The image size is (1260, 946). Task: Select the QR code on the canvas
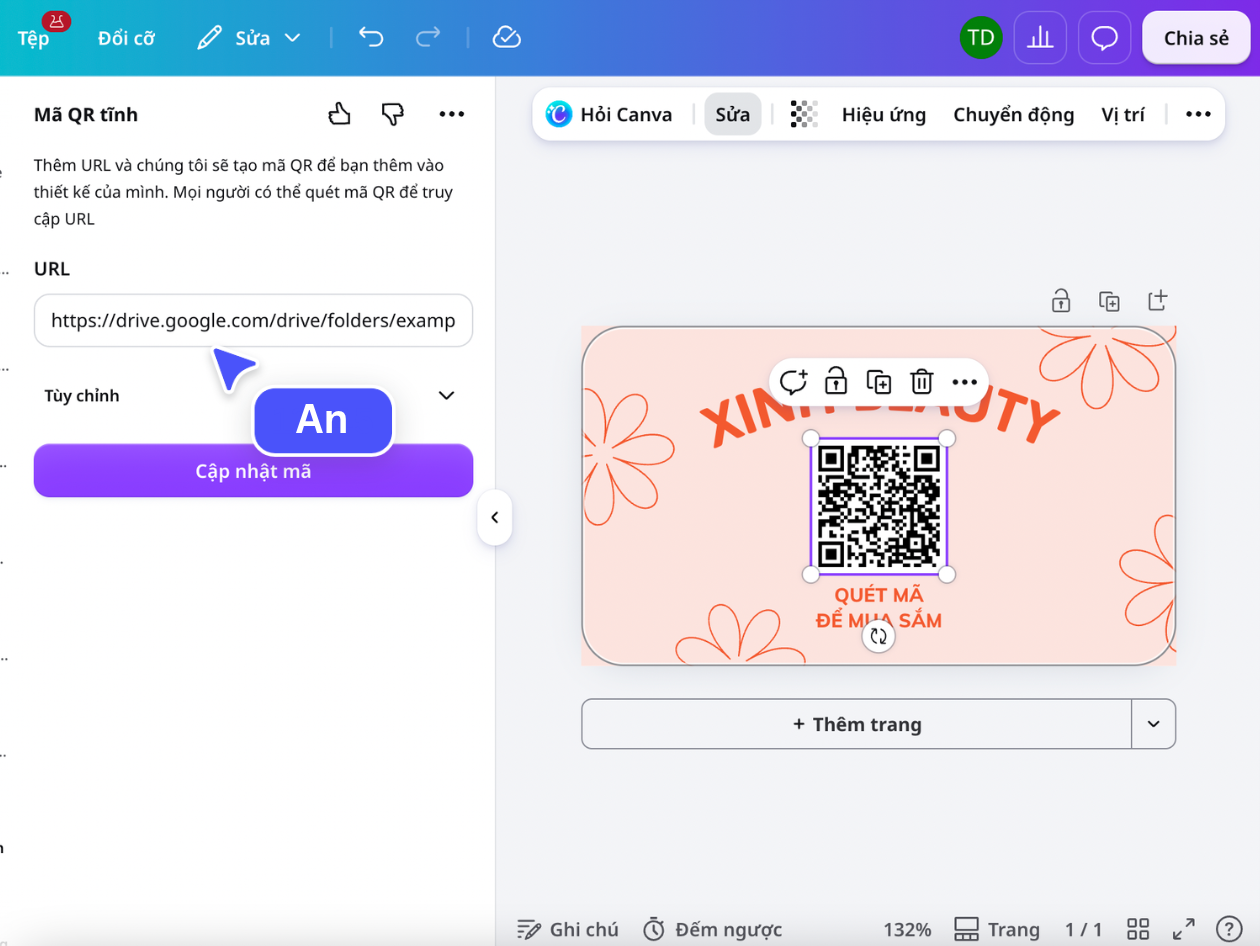pyautogui.click(x=879, y=506)
